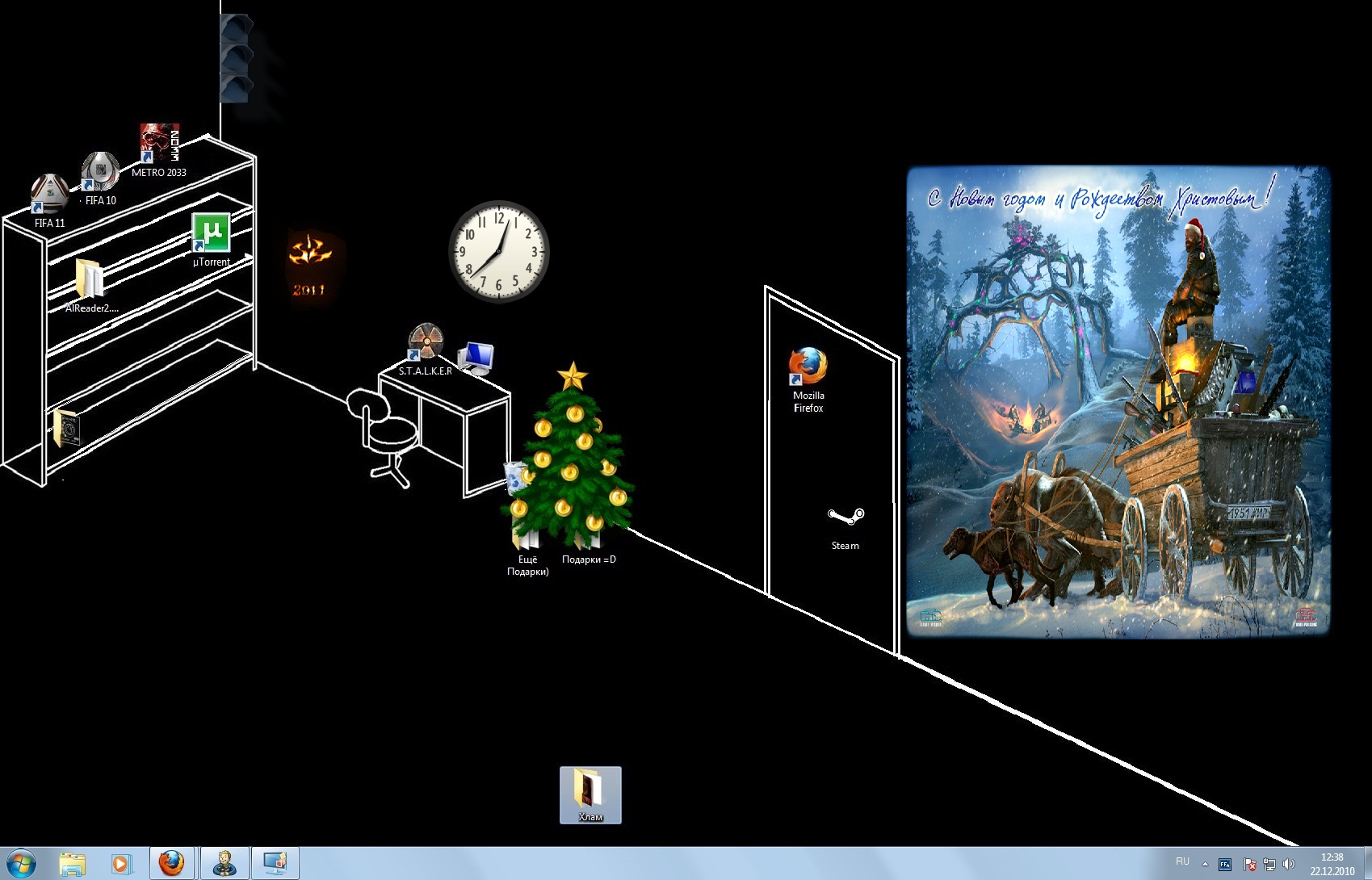Switch to the Vault Boy taskbar app

point(224,864)
